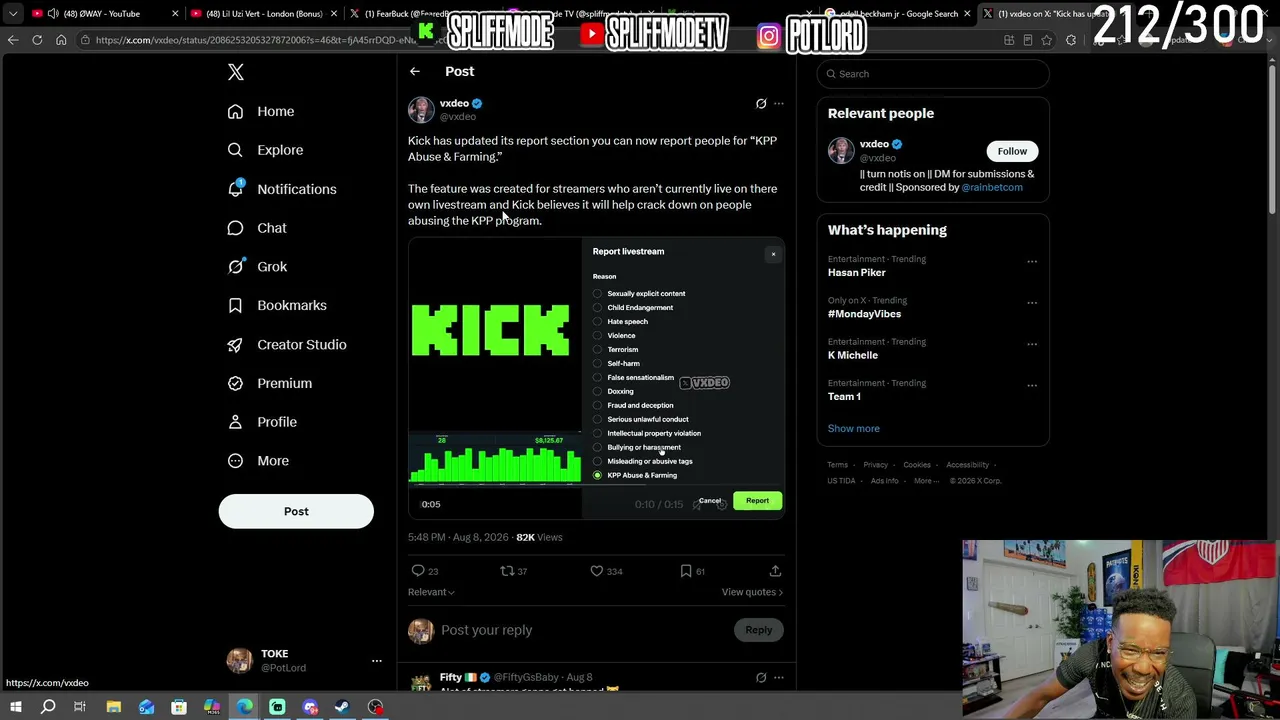
Task: Select the 'Hate speech' radio in the video
Action: click(x=597, y=322)
